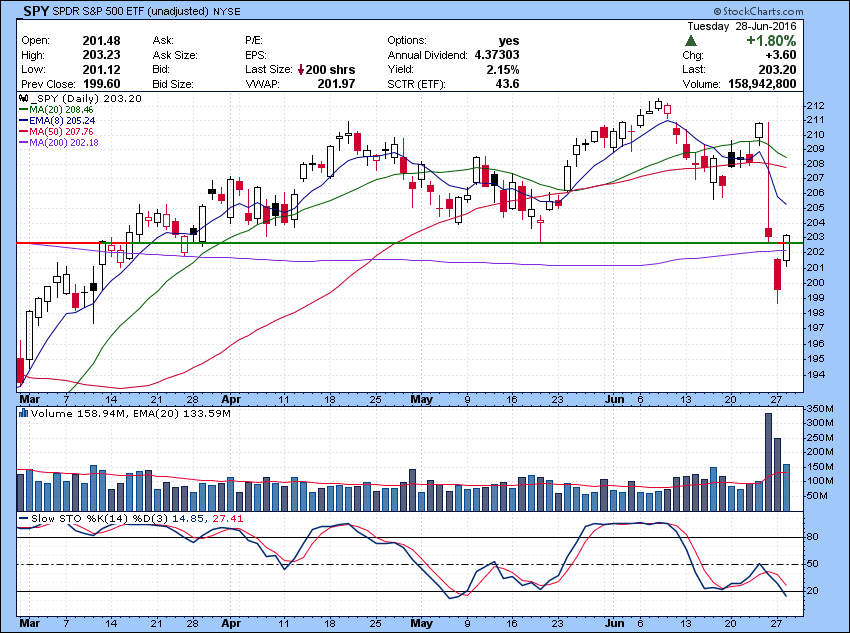Click the Open value 201.48
The image size is (850, 633).
pyautogui.click(x=101, y=41)
